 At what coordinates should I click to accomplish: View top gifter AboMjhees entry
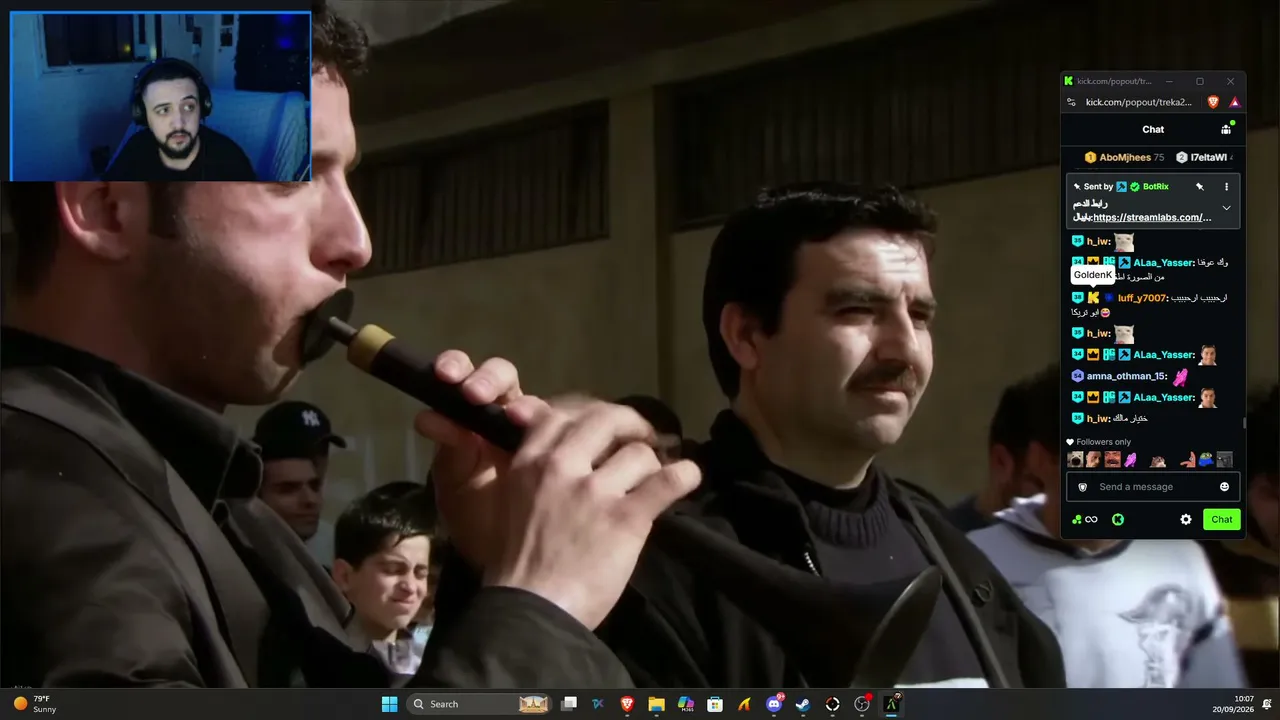(x=1124, y=157)
